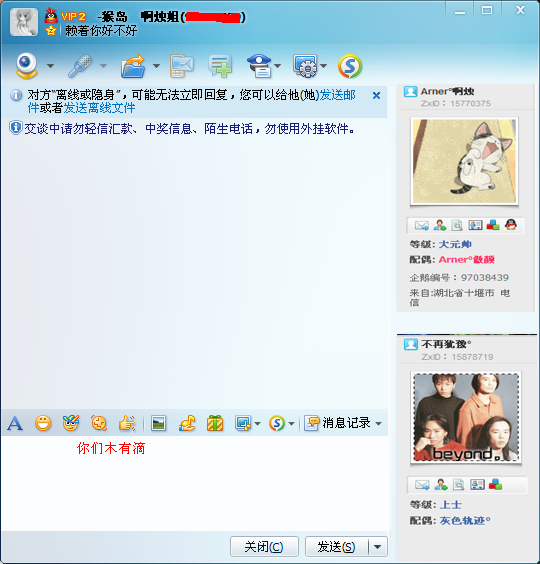Open the beyond band profile picture

click(x=466, y=418)
